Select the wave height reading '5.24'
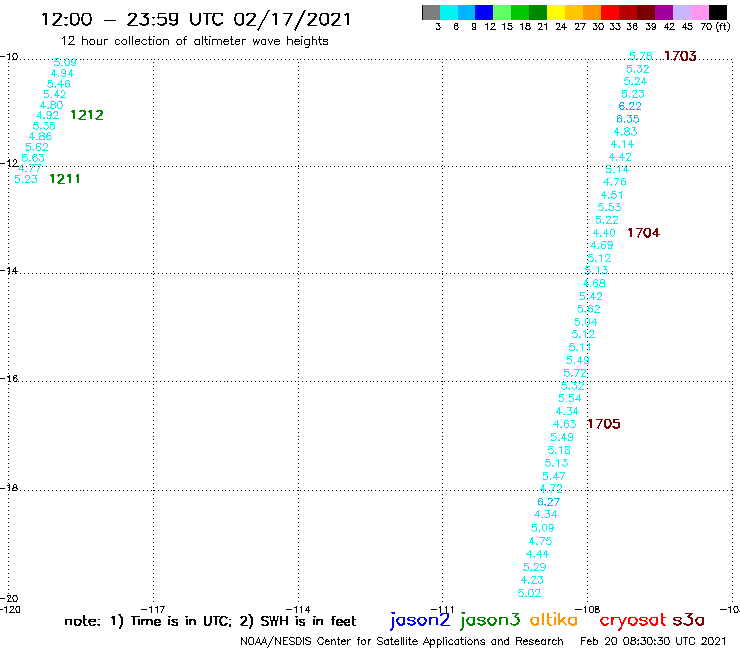Viewport: 740px width, 650px height. click(635, 81)
